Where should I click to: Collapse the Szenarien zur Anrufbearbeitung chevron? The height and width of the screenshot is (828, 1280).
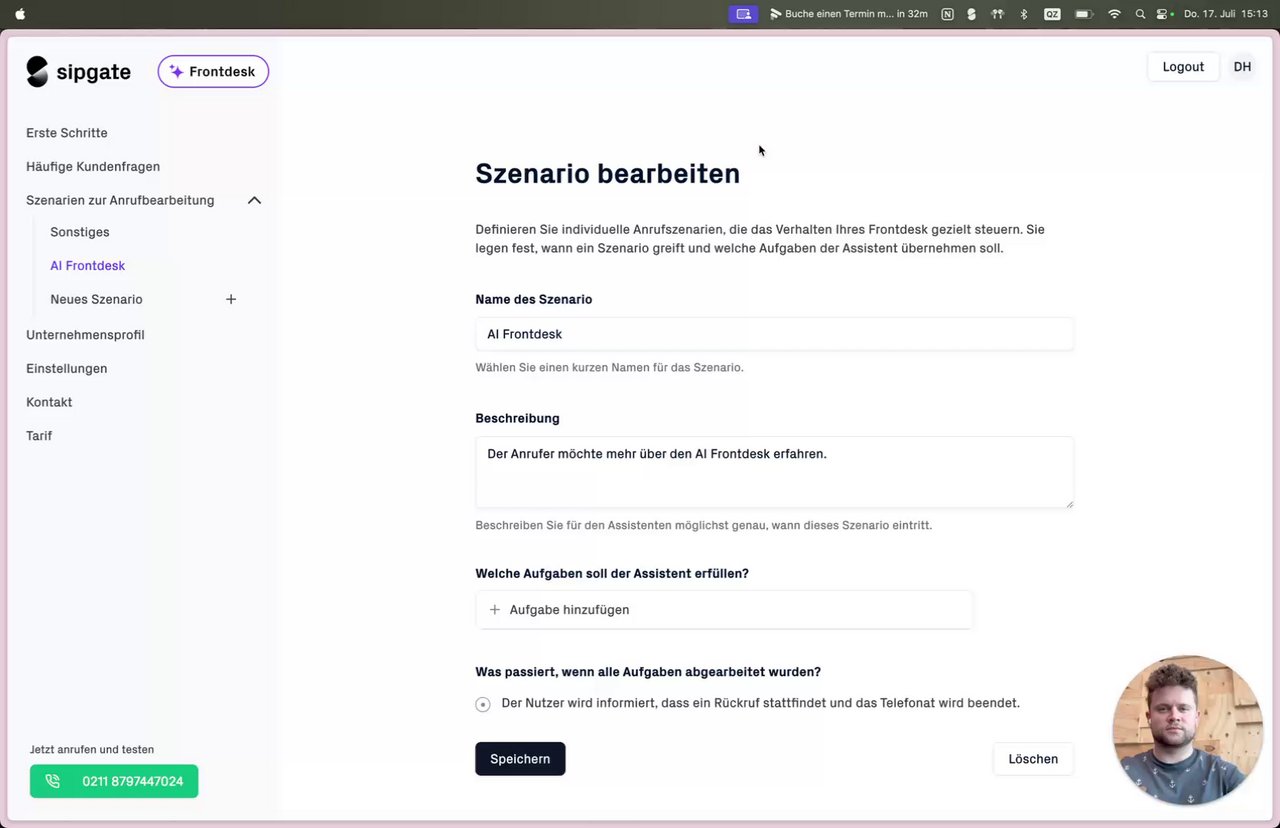[254, 200]
